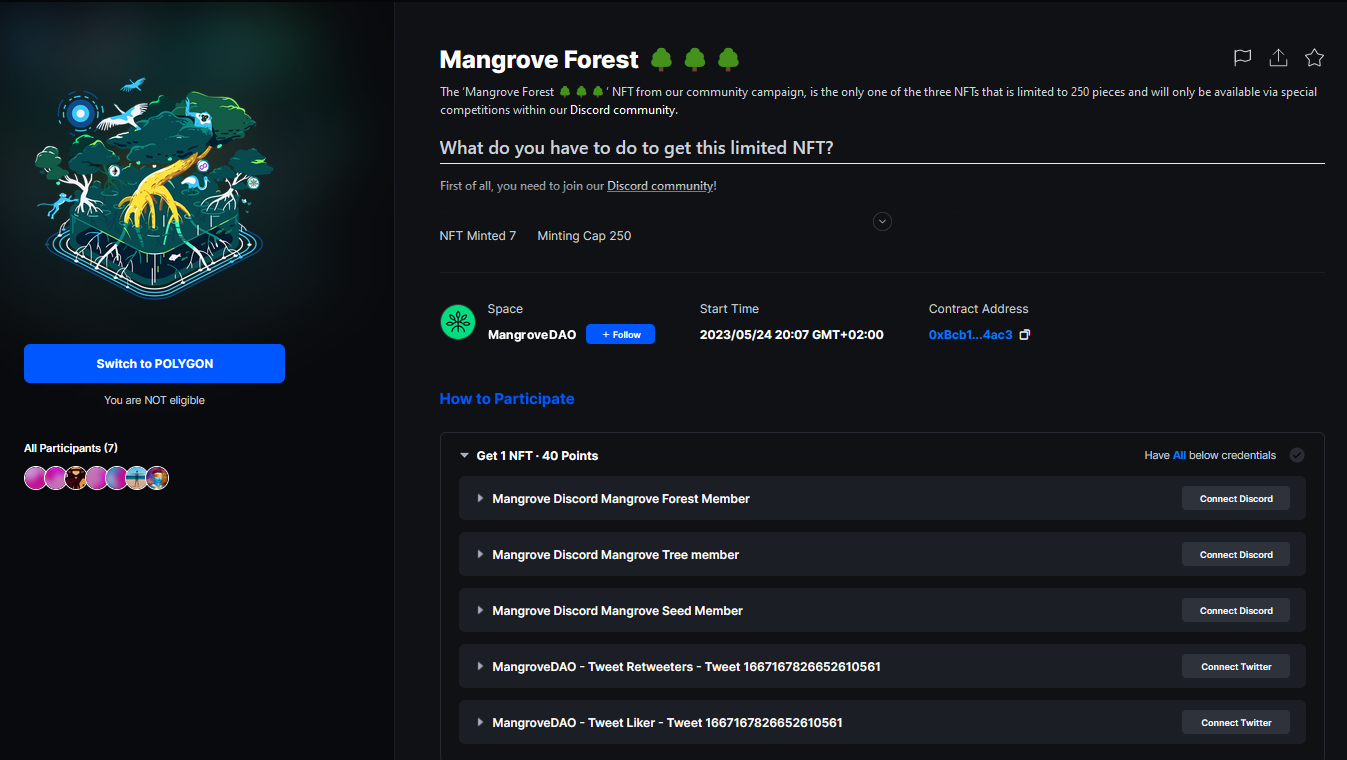Image resolution: width=1347 pixels, height=760 pixels.
Task: Click the All Participants (7) heading
Action: (x=71, y=448)
